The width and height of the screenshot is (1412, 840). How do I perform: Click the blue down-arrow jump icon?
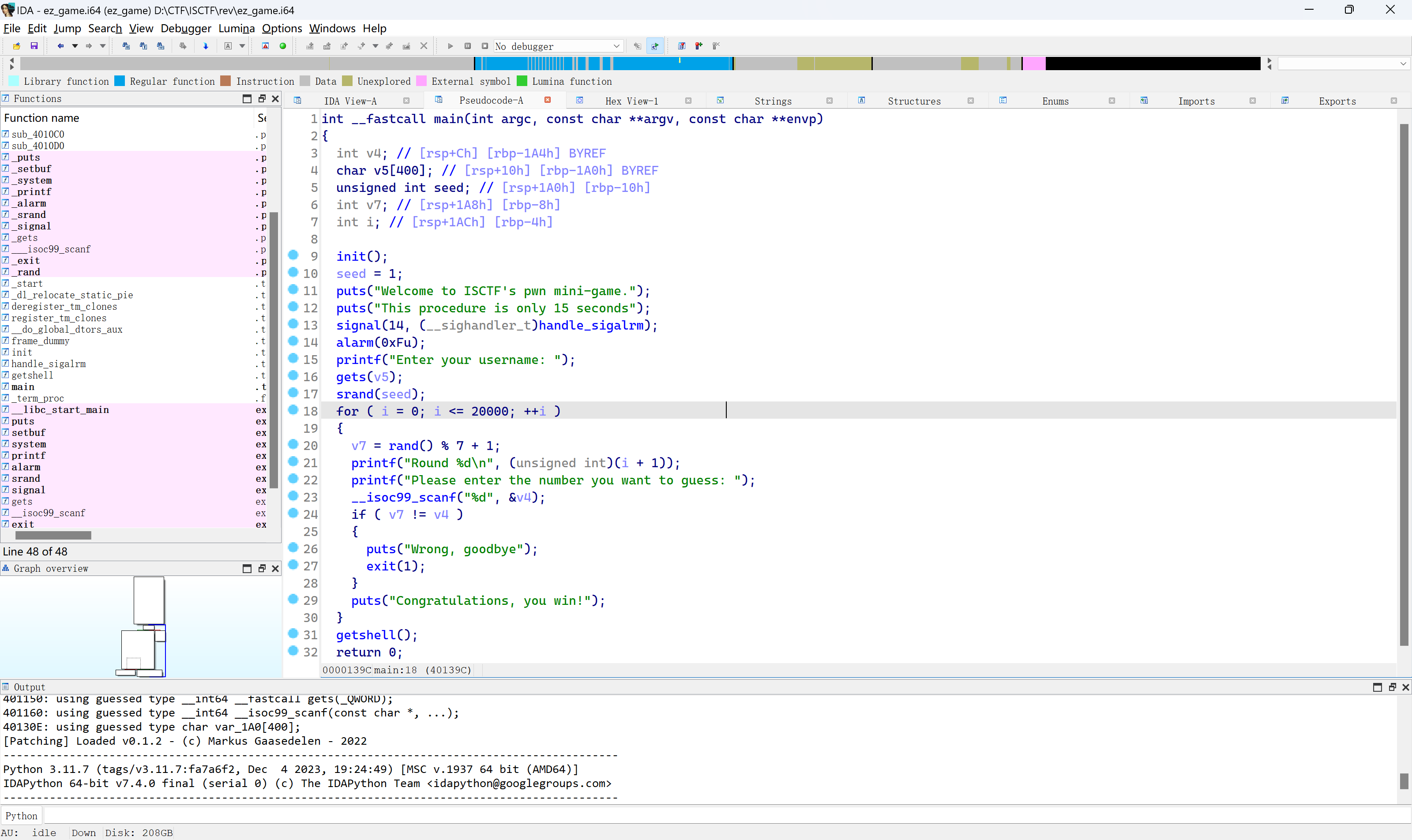click(206, 46)
